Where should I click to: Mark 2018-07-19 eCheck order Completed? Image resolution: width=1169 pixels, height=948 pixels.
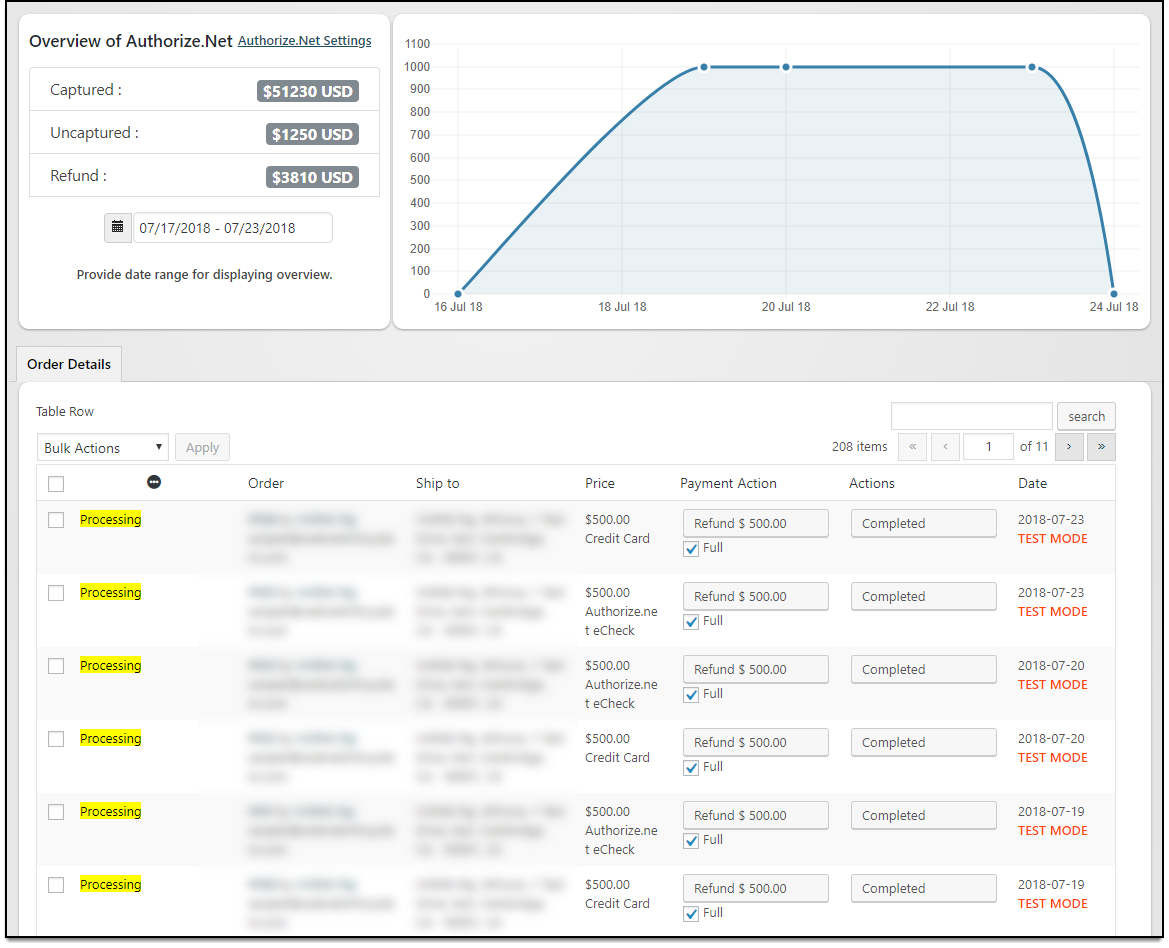[924, 815]
